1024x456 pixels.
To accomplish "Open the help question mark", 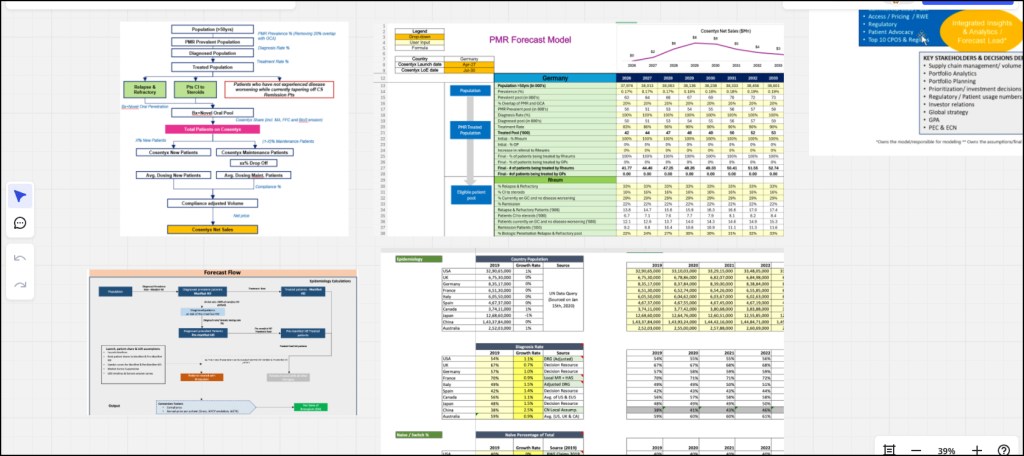I will [1006, 450].
